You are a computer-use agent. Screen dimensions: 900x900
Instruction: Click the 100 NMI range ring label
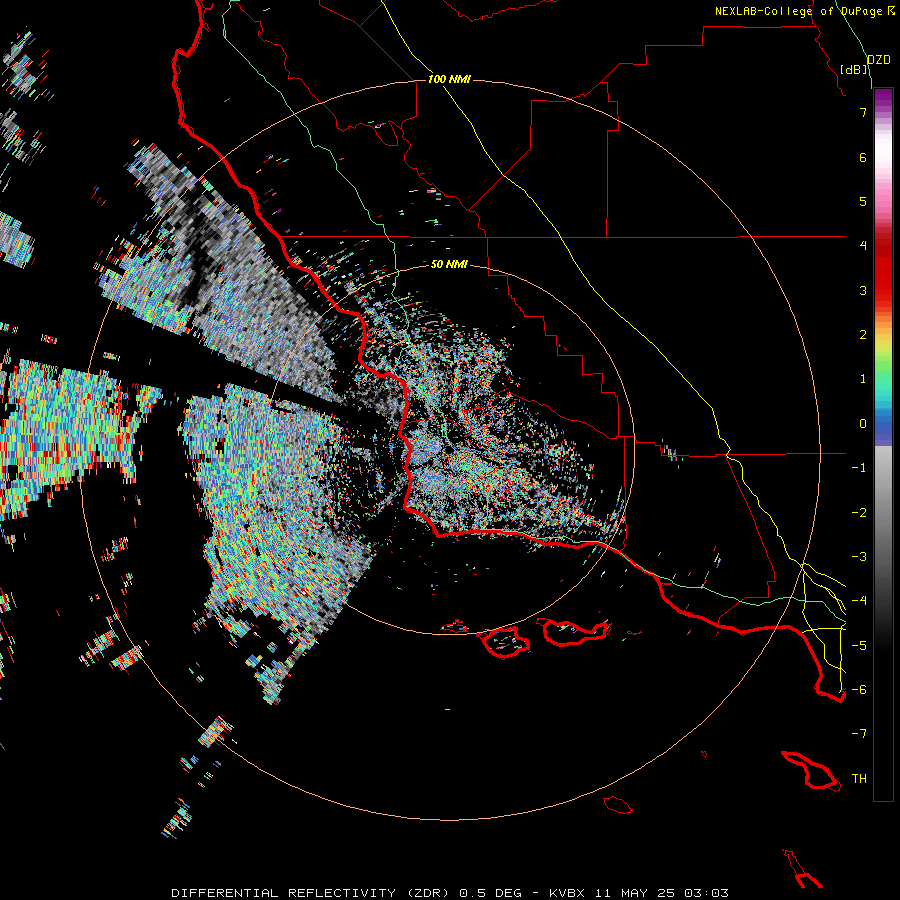click(449, 79)
